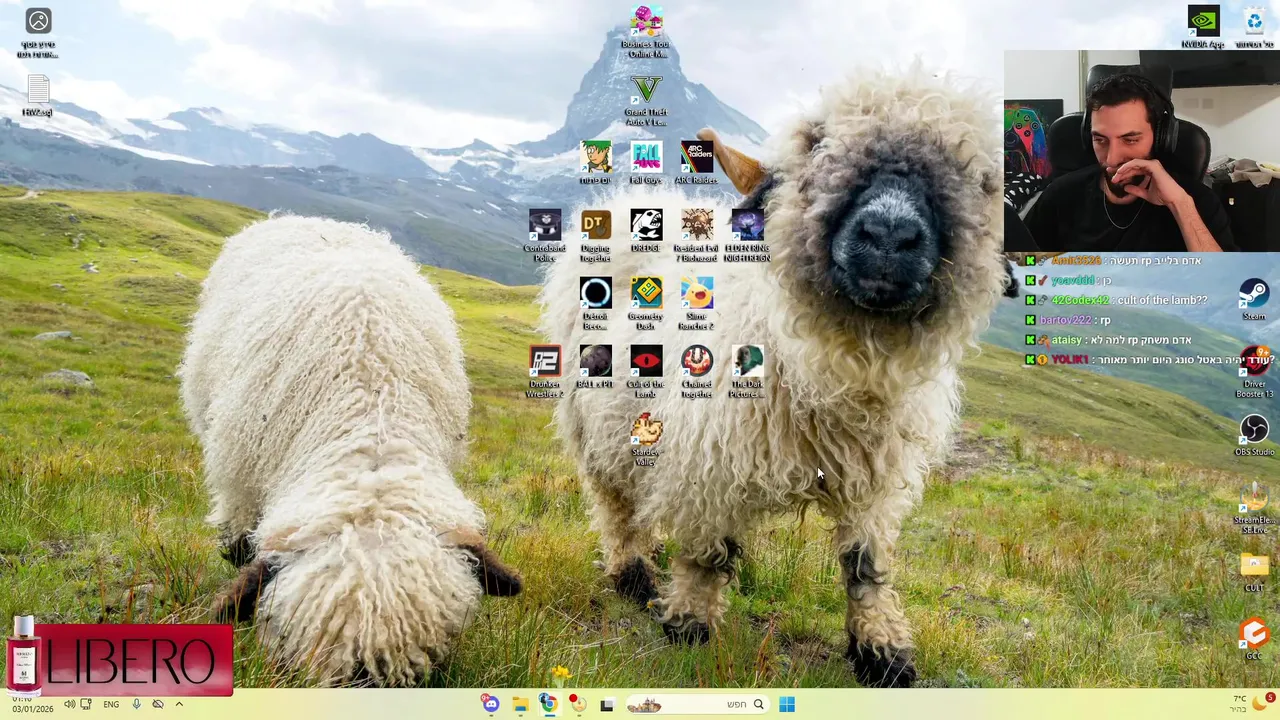The height and width of the screenshot is (720, 1280).
Task: Click the LIBERO banner overlay
Action: pos(120,659)
